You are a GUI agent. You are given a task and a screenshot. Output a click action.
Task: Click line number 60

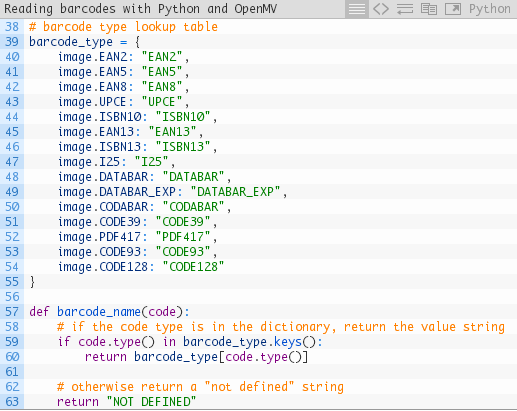pos(12,357)
